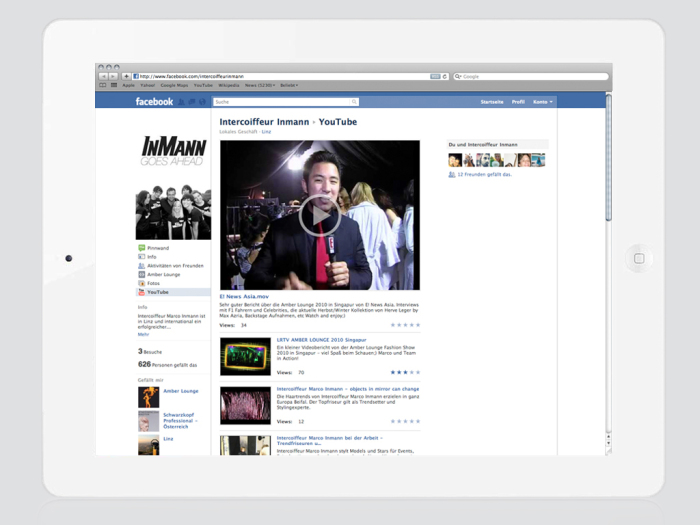The height and width of the screenshot is (525, 700).
Task: Click the Aktivitäten von Freunden icon
Action: point(142,266)
